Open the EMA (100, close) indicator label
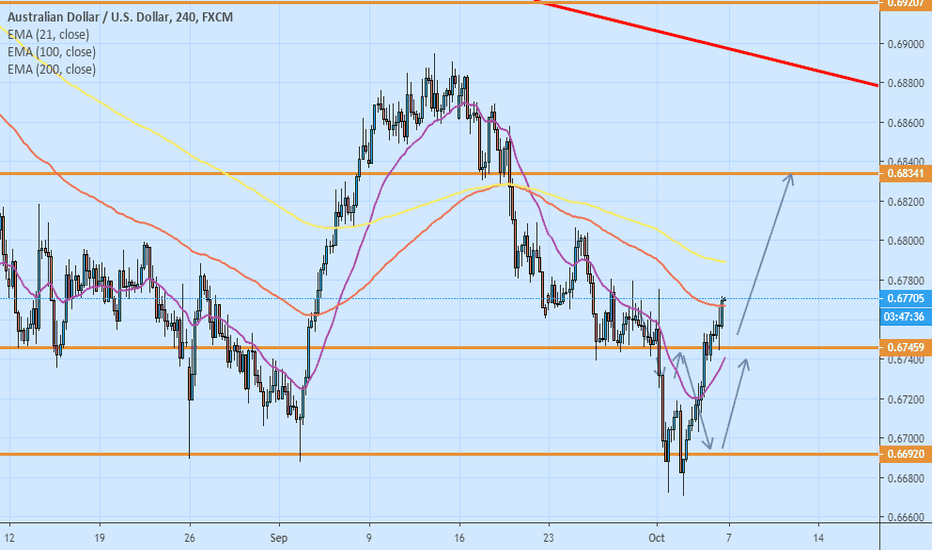The width and height of the screenshot is (932, 550). (x=52, y=52)
